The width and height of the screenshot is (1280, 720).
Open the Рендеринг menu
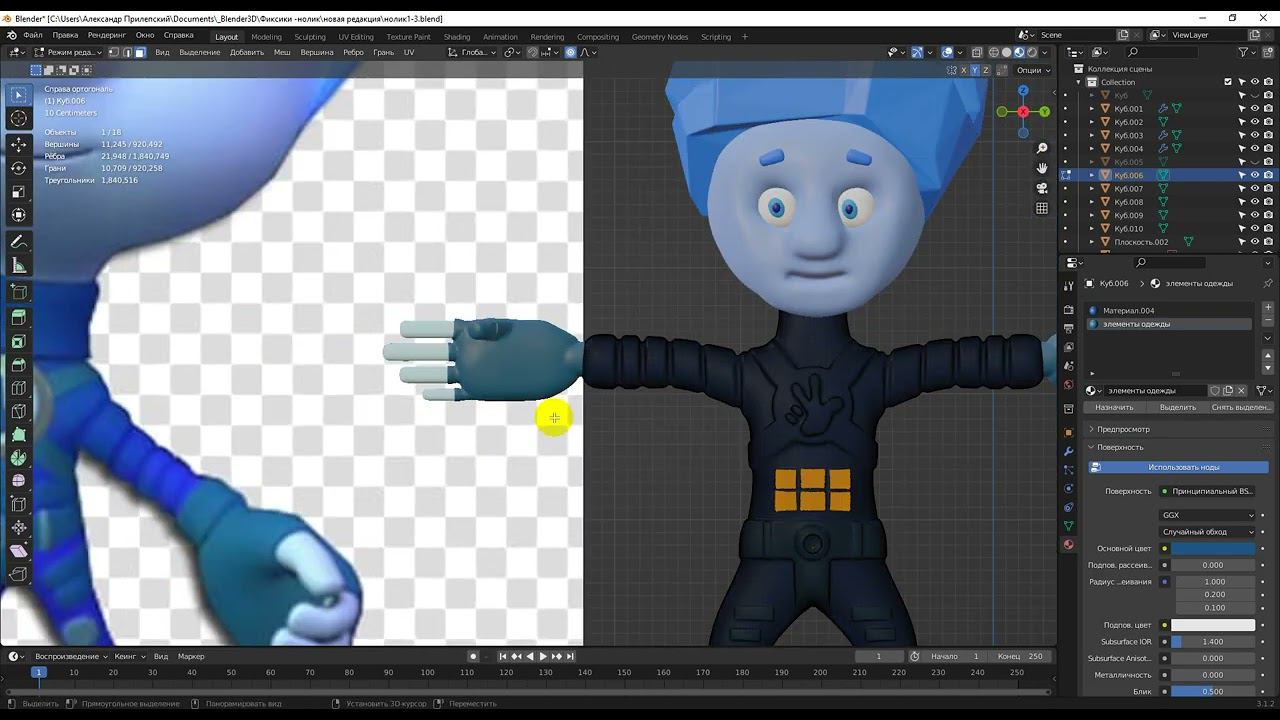pos(107,35)
